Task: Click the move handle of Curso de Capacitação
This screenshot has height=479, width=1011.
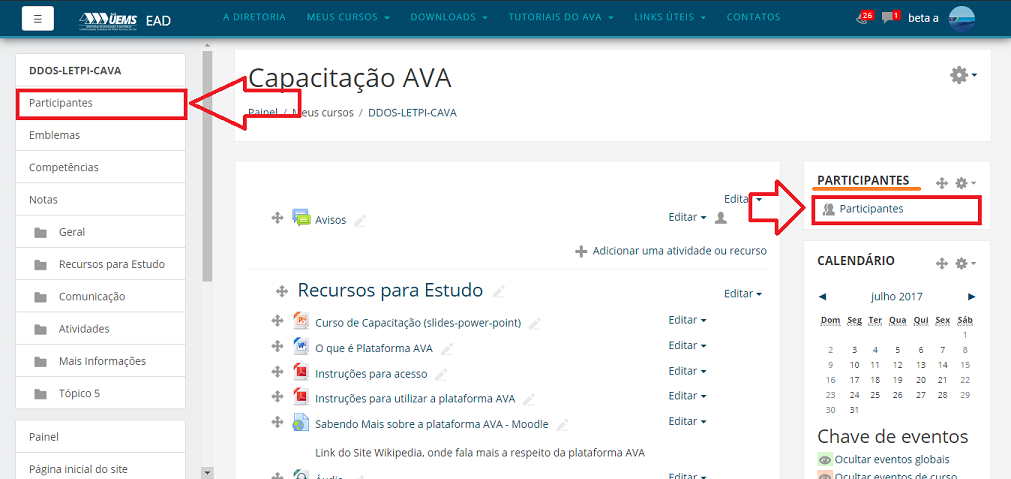Action: [x=277, y=320]
